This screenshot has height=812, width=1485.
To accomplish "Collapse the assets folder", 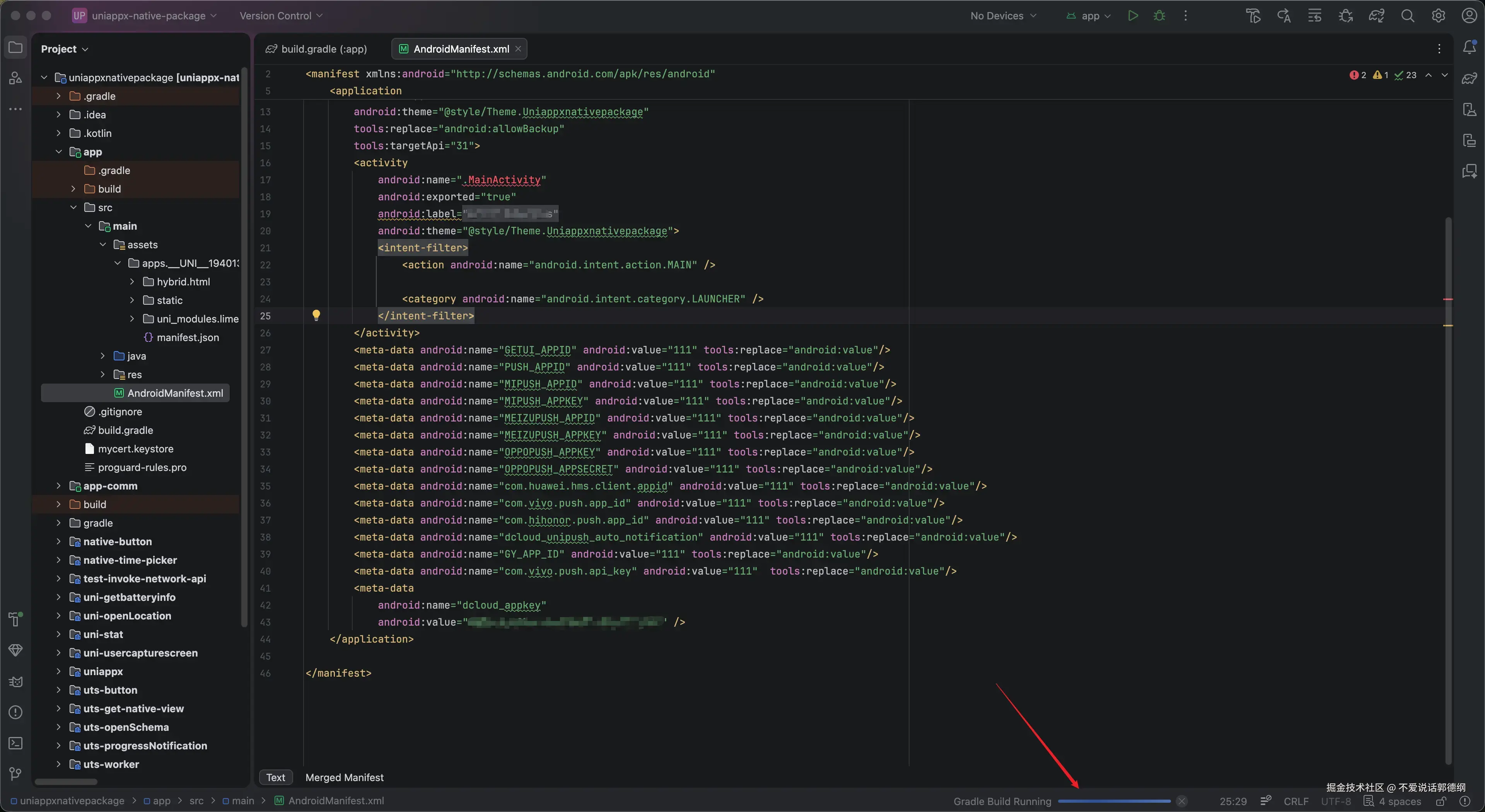I will click(x=102, y=244).
